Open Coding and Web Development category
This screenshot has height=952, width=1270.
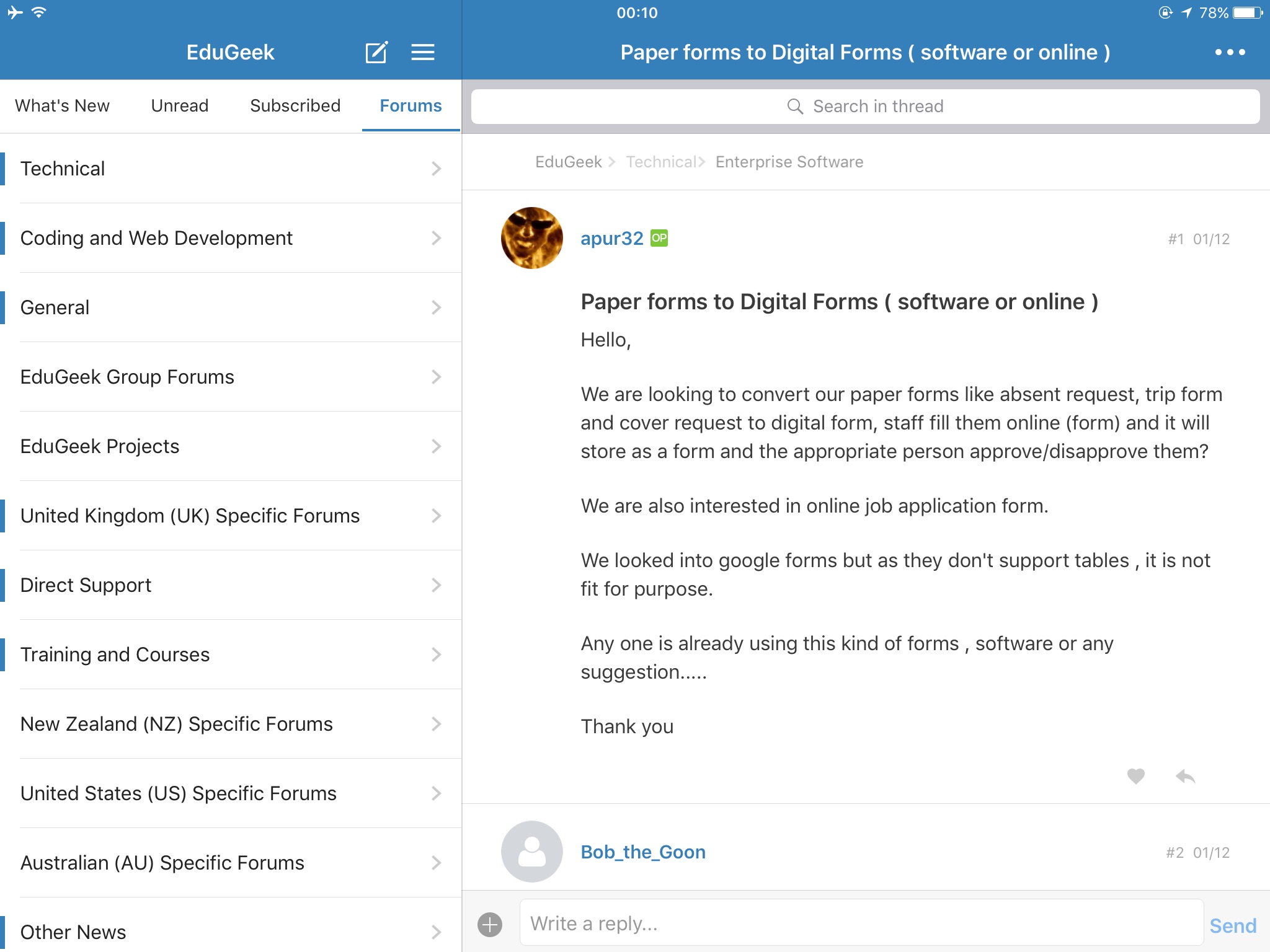(231, 238)
